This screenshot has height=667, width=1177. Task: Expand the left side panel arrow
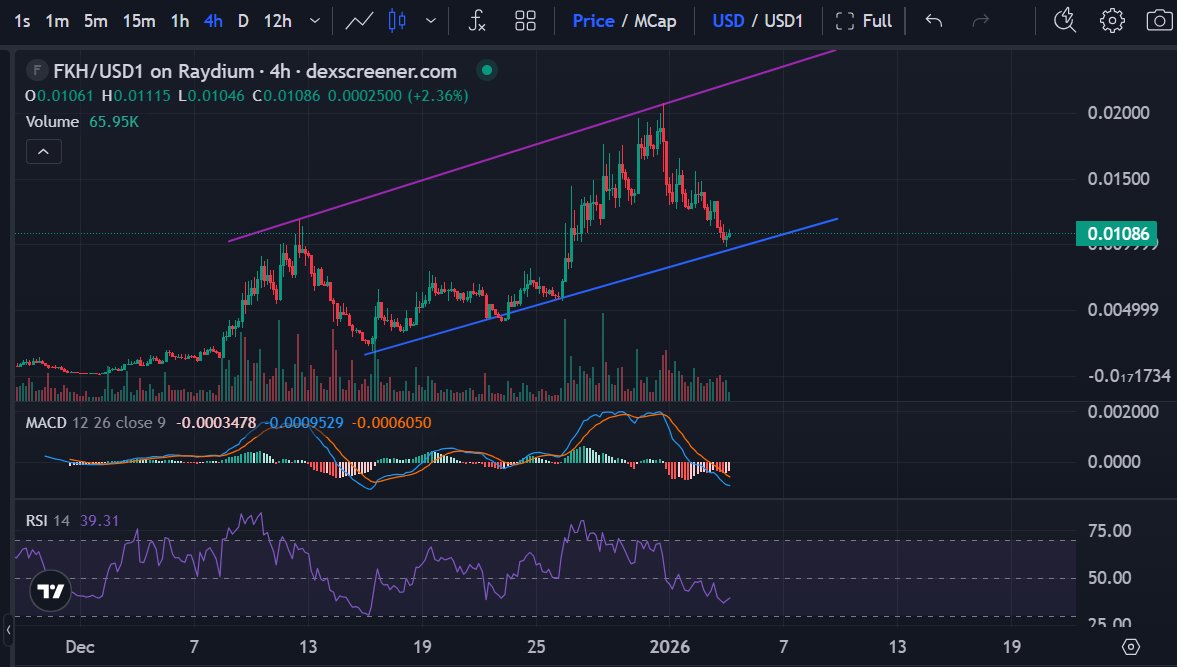[x=8, y=630]
